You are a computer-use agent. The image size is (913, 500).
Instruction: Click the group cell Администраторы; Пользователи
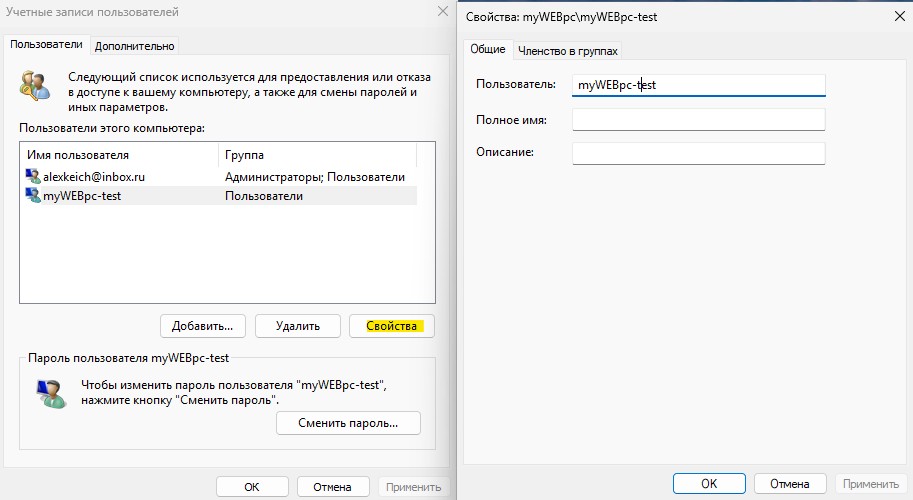315,177
